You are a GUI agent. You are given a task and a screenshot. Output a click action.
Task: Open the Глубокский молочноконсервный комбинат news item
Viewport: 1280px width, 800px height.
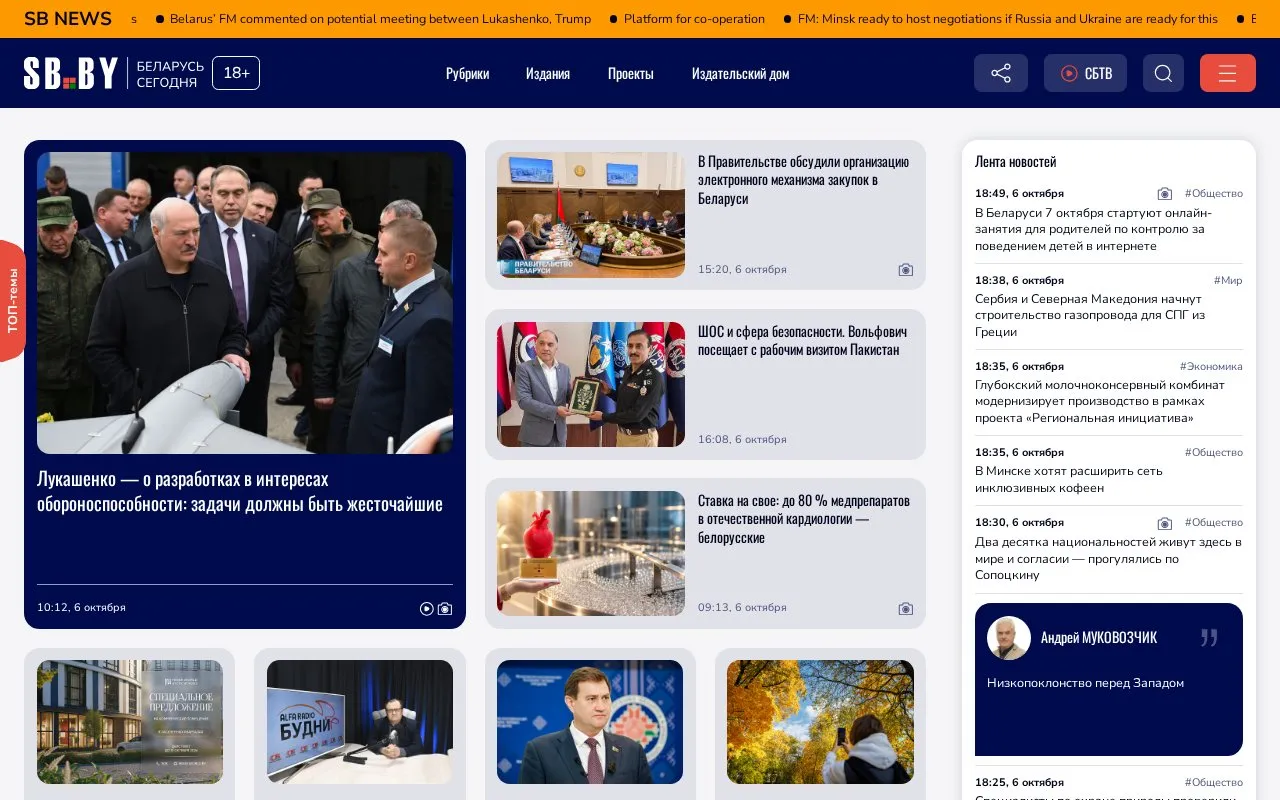[x=1100, y=401]
